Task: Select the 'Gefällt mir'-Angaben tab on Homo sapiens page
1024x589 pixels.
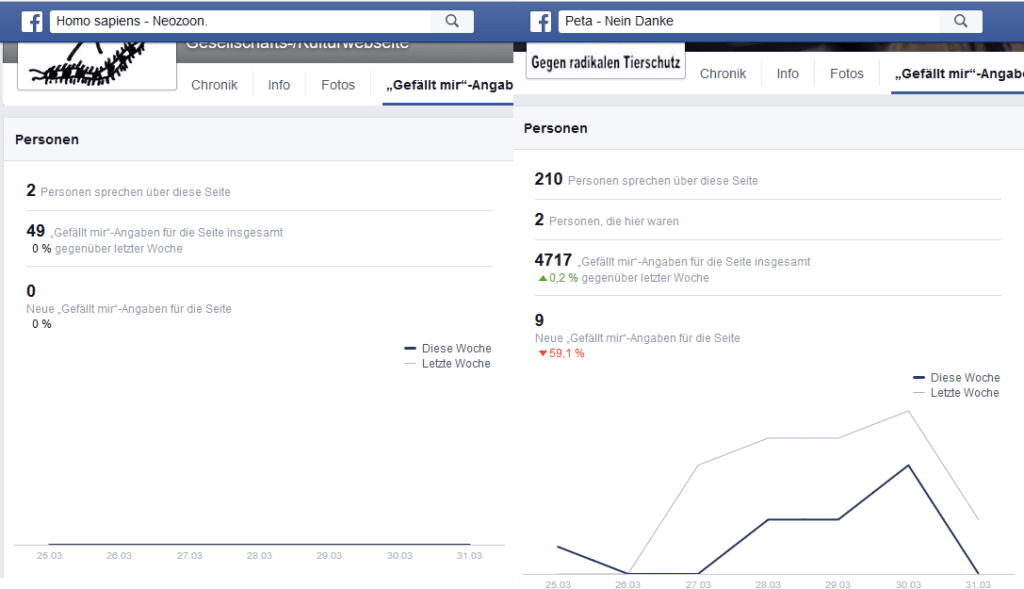Action: 449,85
